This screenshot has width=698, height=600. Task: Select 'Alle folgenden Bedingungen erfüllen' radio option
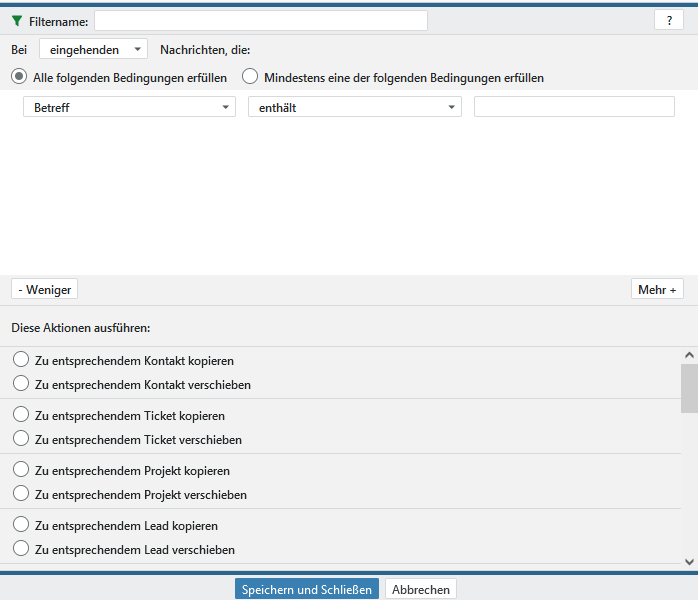[20, 77]
